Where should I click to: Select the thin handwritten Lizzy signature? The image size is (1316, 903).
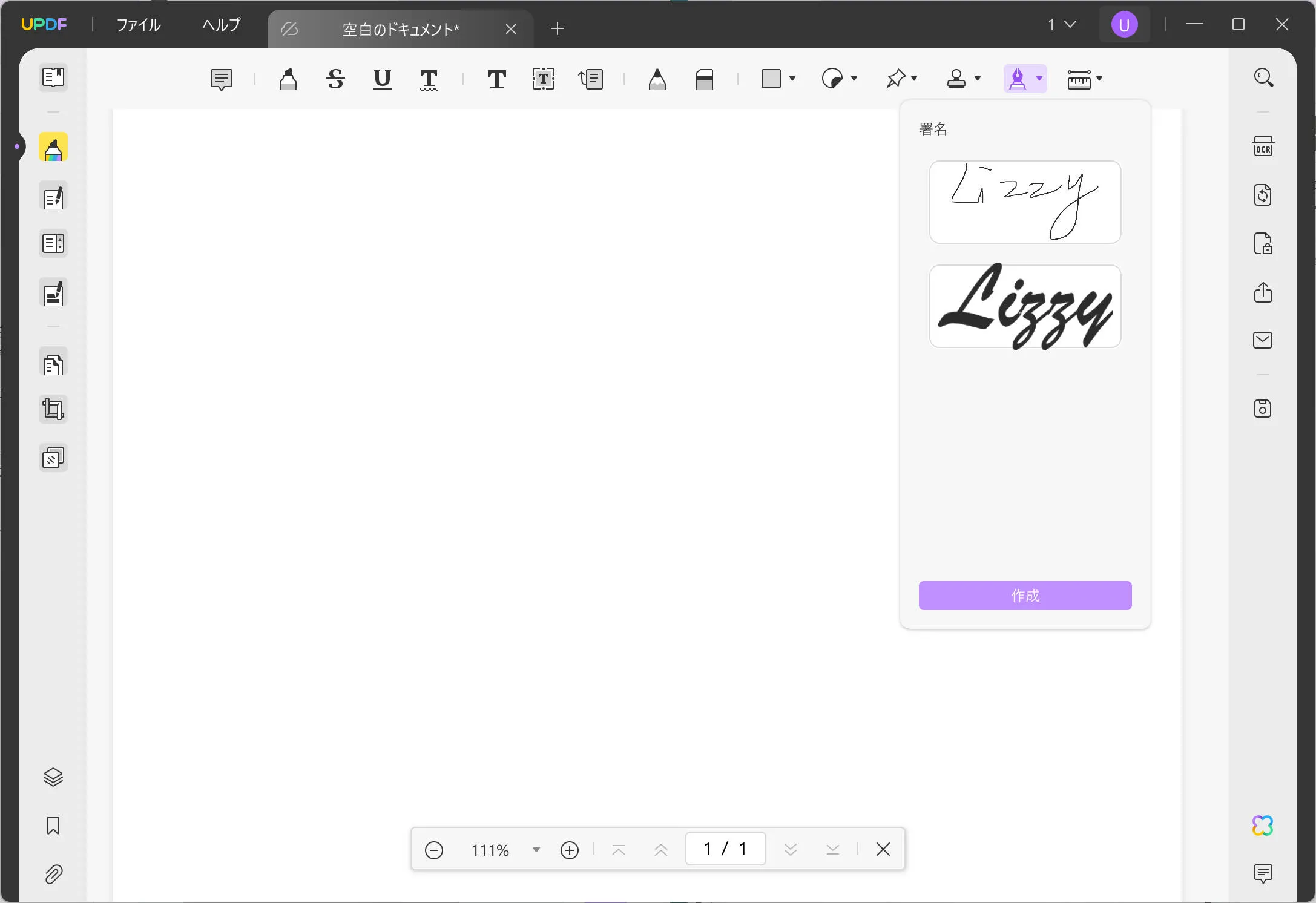point(1025,202)
